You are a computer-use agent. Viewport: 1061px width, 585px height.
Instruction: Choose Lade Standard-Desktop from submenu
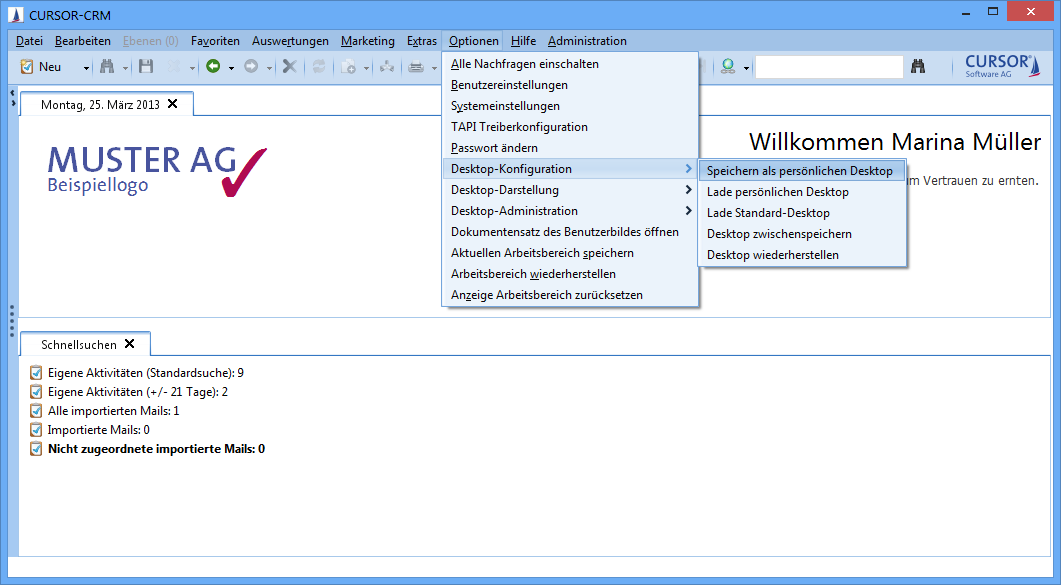click(x=768, y=213)
